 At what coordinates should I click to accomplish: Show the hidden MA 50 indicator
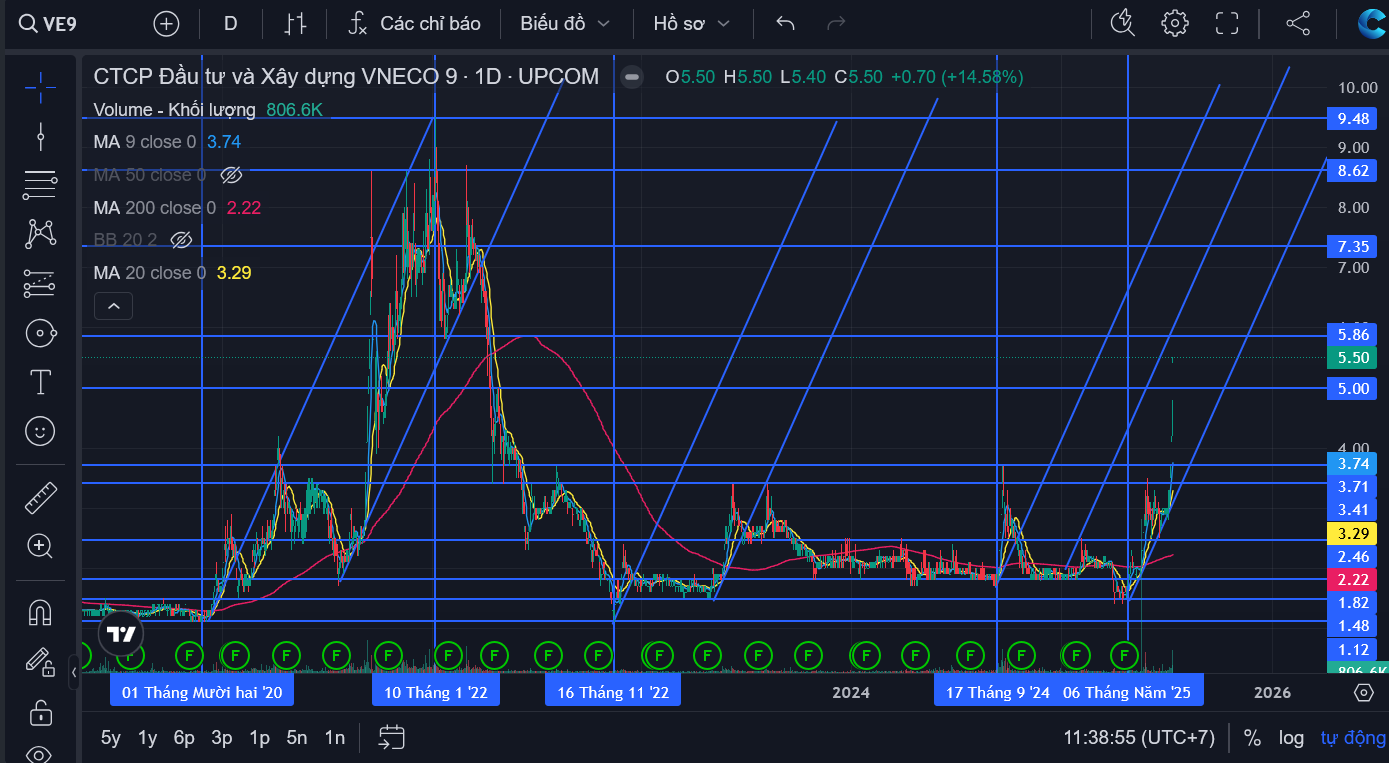click(x=231, y=175)
